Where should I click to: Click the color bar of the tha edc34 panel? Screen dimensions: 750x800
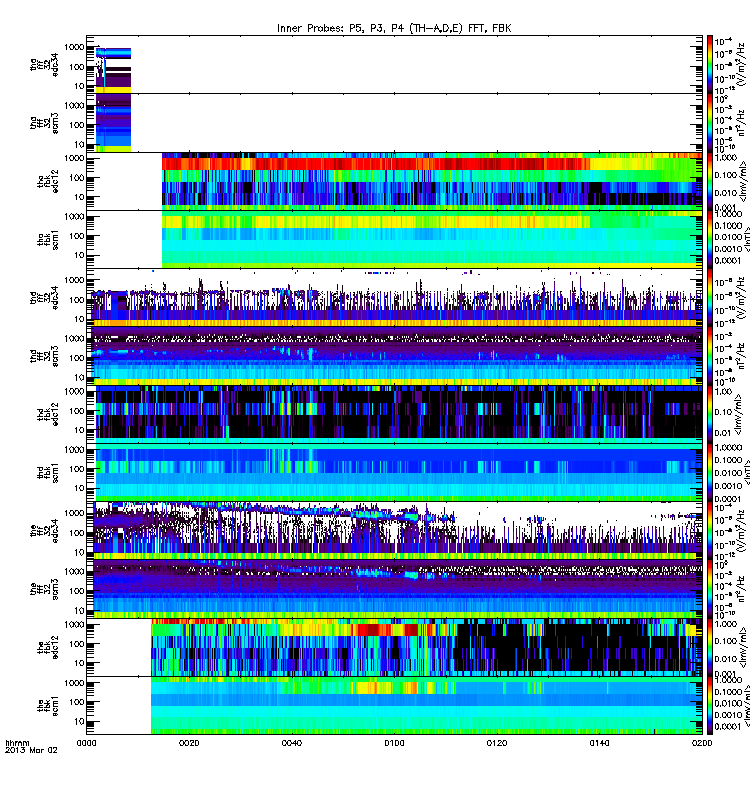(710, 64)
